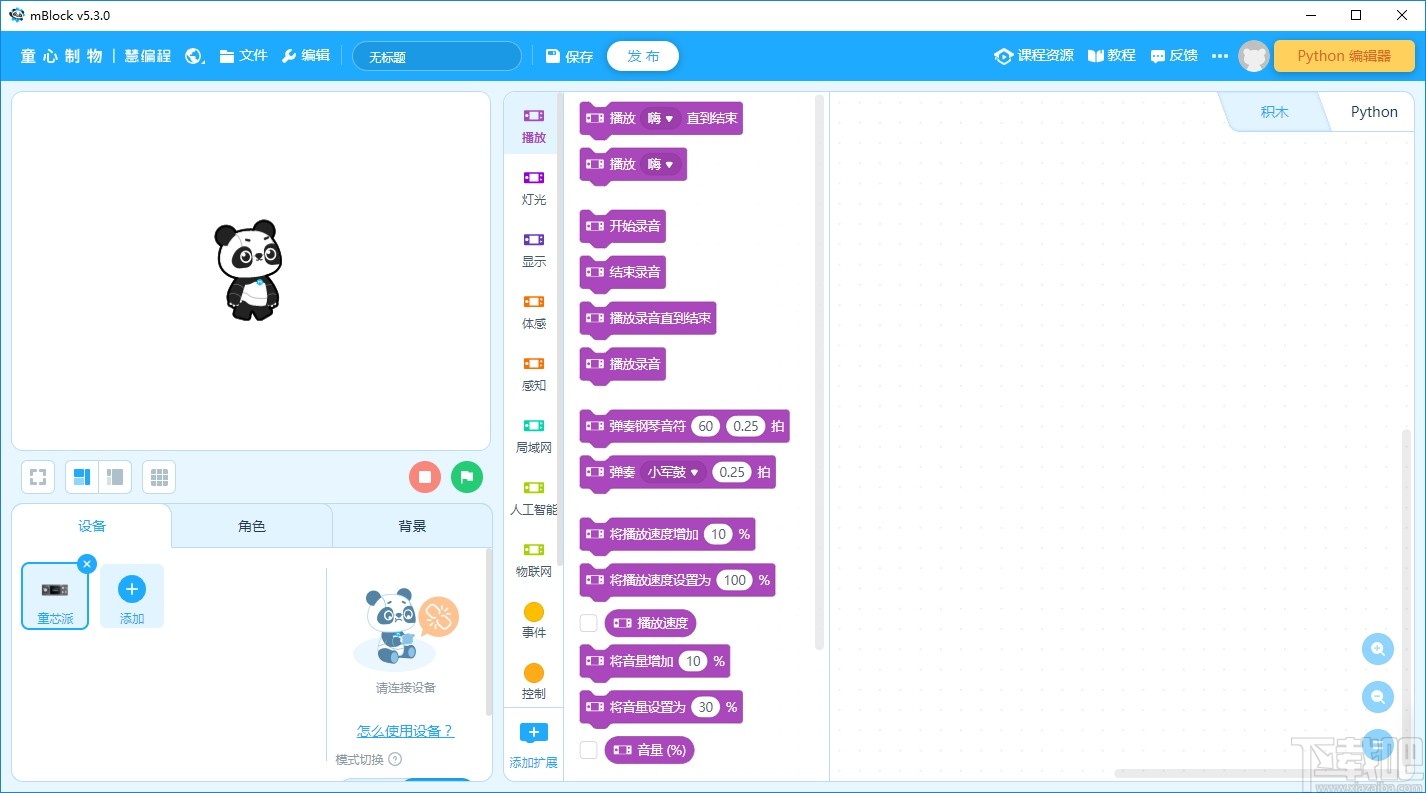Screen dimensions: 1426x793
Task: Select the 局域网 block category
Action: click(534, 436)
